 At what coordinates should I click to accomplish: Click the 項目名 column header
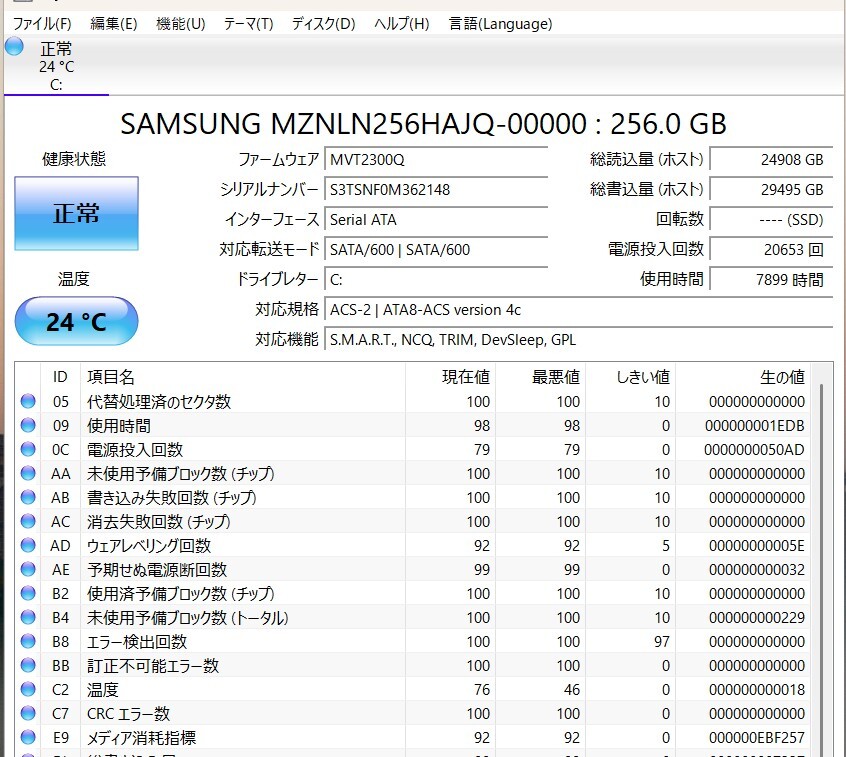(243, 377)
